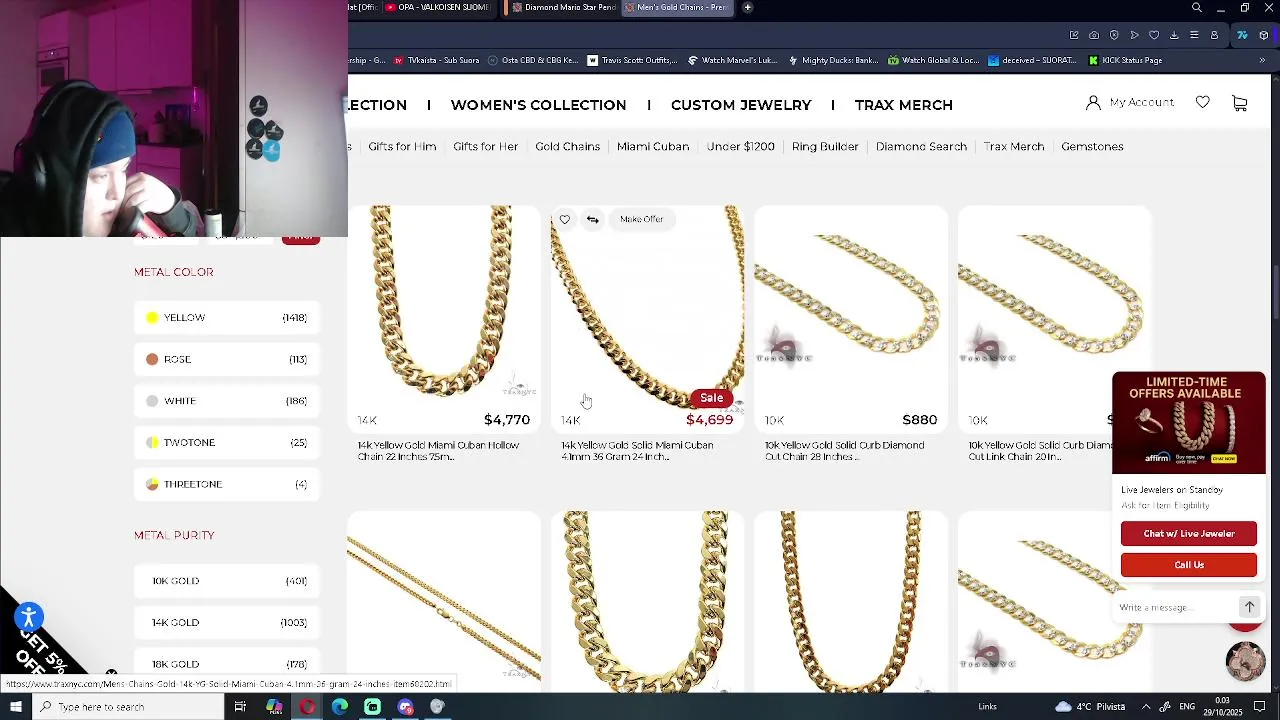Click the Write a message chat field
Viewport: 1280px width, 720px height.
(x=1177, y=608)
